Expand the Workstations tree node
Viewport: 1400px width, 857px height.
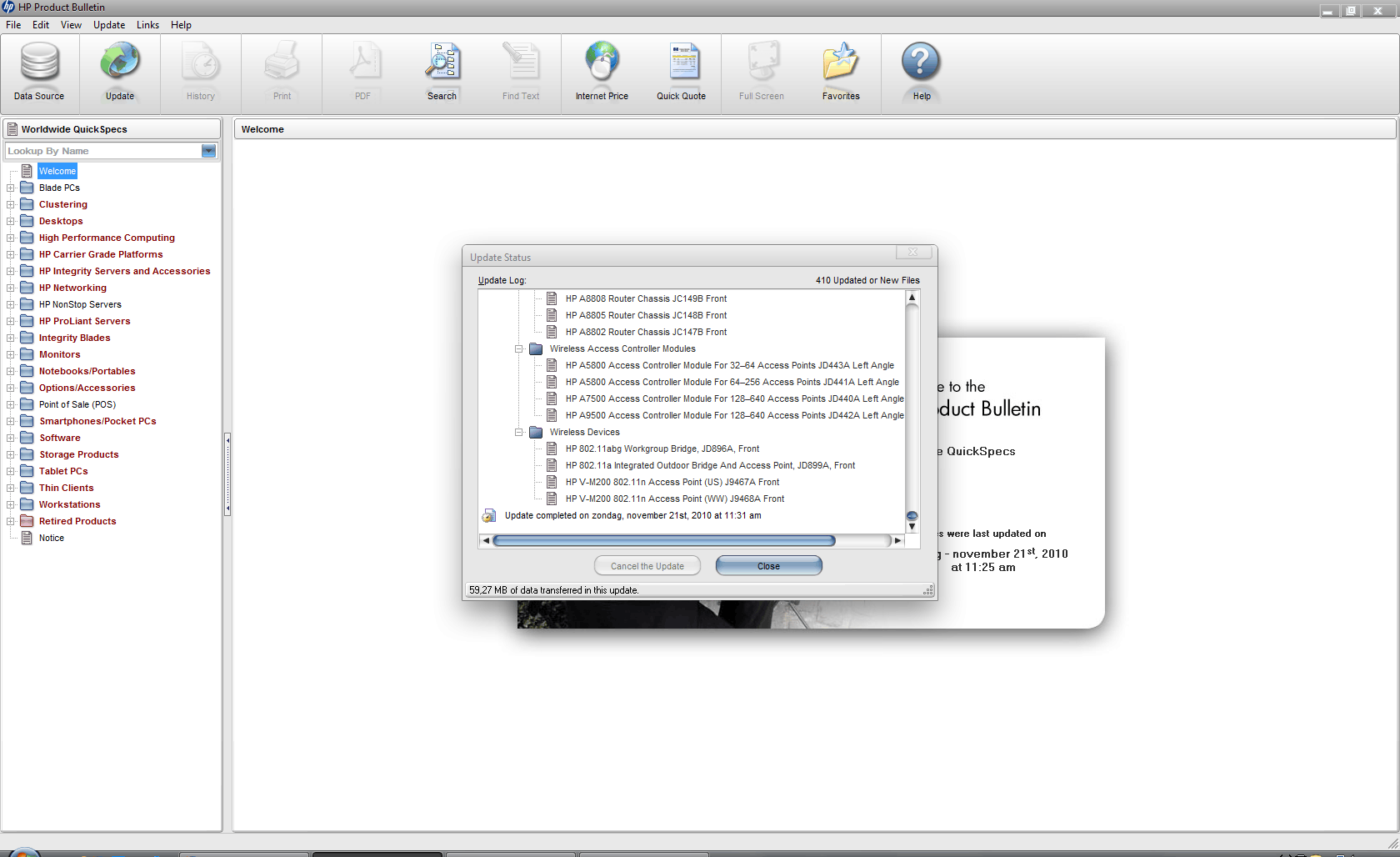pyautogui.click(x=10, y=504)
